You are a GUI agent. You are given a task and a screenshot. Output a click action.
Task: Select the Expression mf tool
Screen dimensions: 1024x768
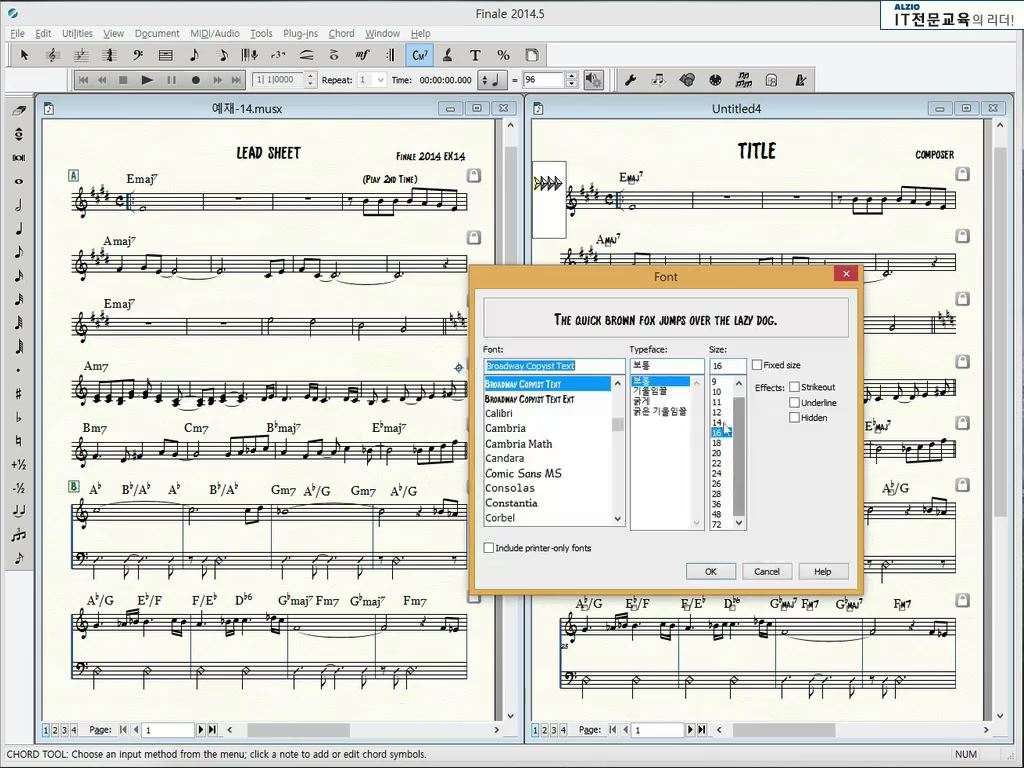(362, 56)
